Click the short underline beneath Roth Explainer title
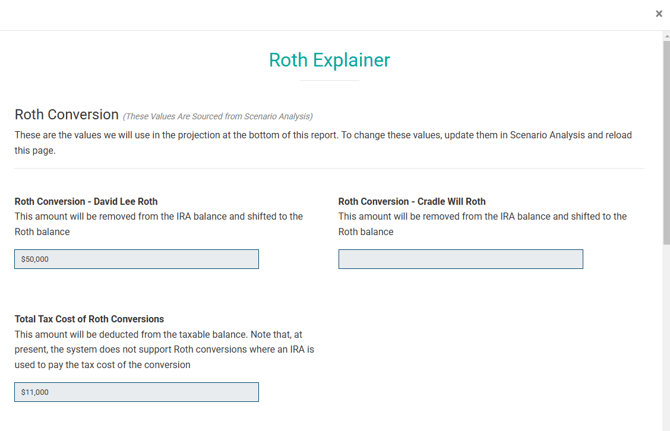 [329, 80]
